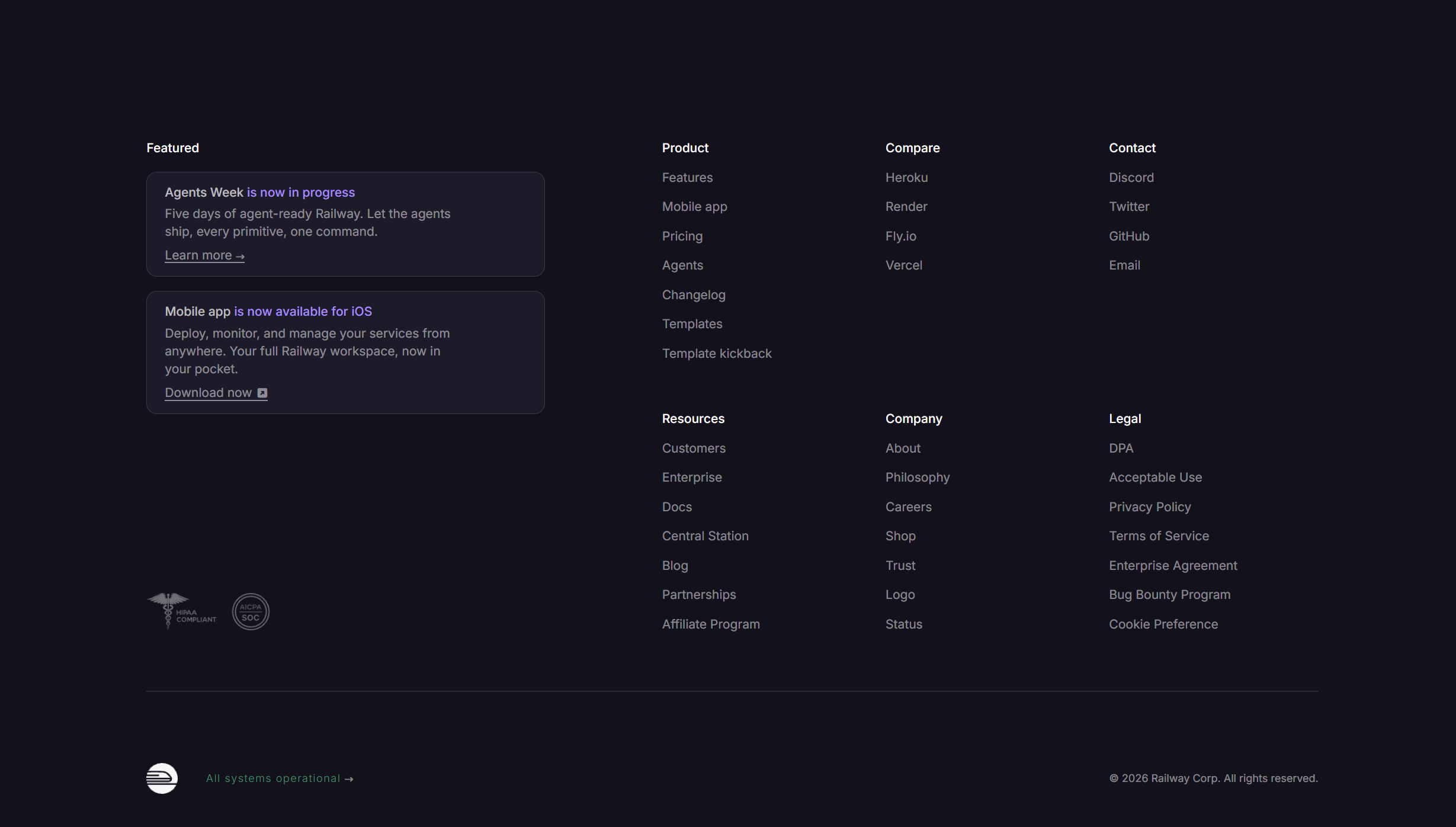Visit the Enterprise link
Image resolution: width=1456 pixels, height=827 pixels.
(692, 477)
